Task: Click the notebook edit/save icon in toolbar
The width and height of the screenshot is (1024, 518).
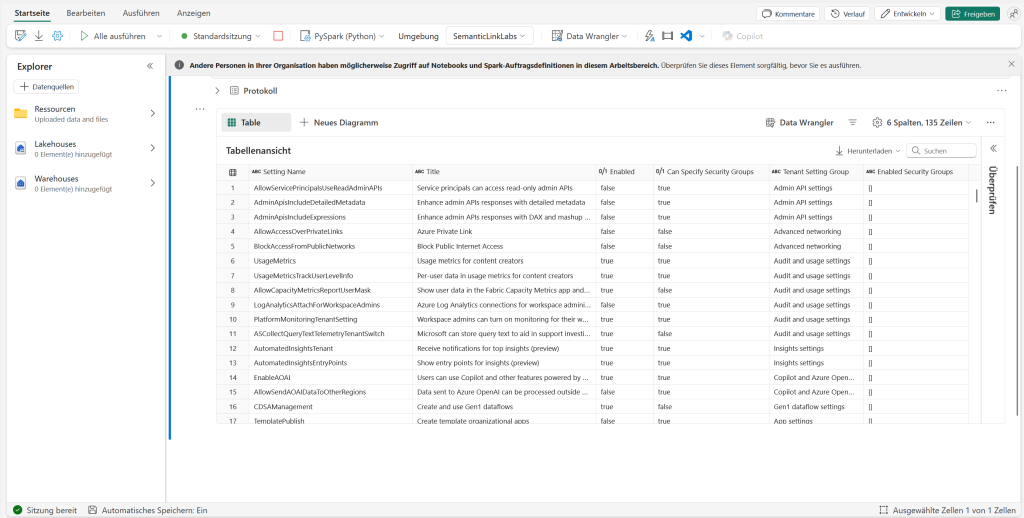Action: click(20, 36)
